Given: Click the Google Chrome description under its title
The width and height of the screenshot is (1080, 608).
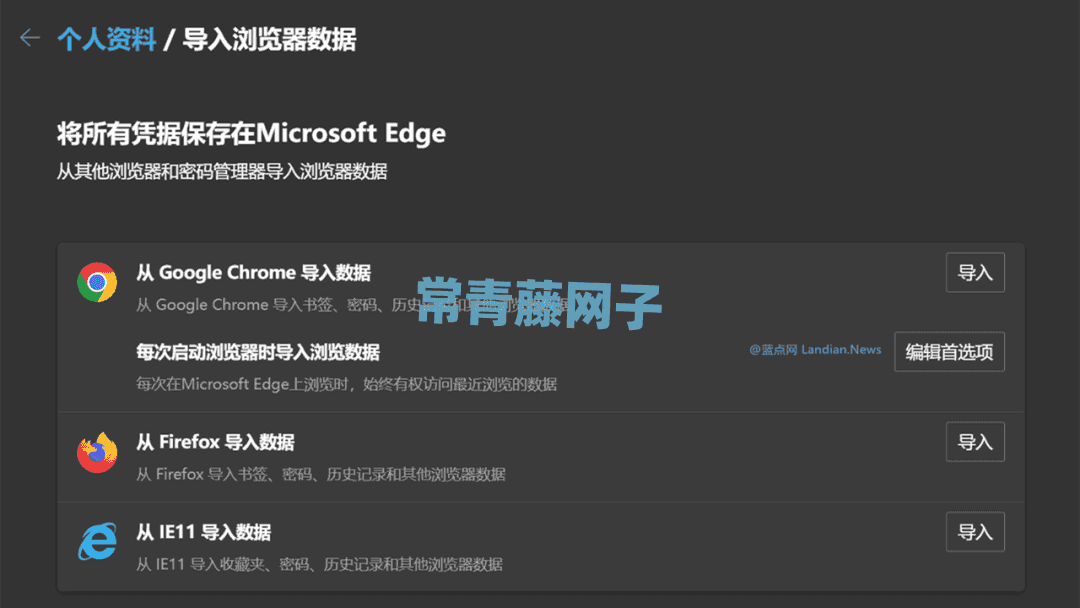Looking at the screenshot, I should coord(351,305).
